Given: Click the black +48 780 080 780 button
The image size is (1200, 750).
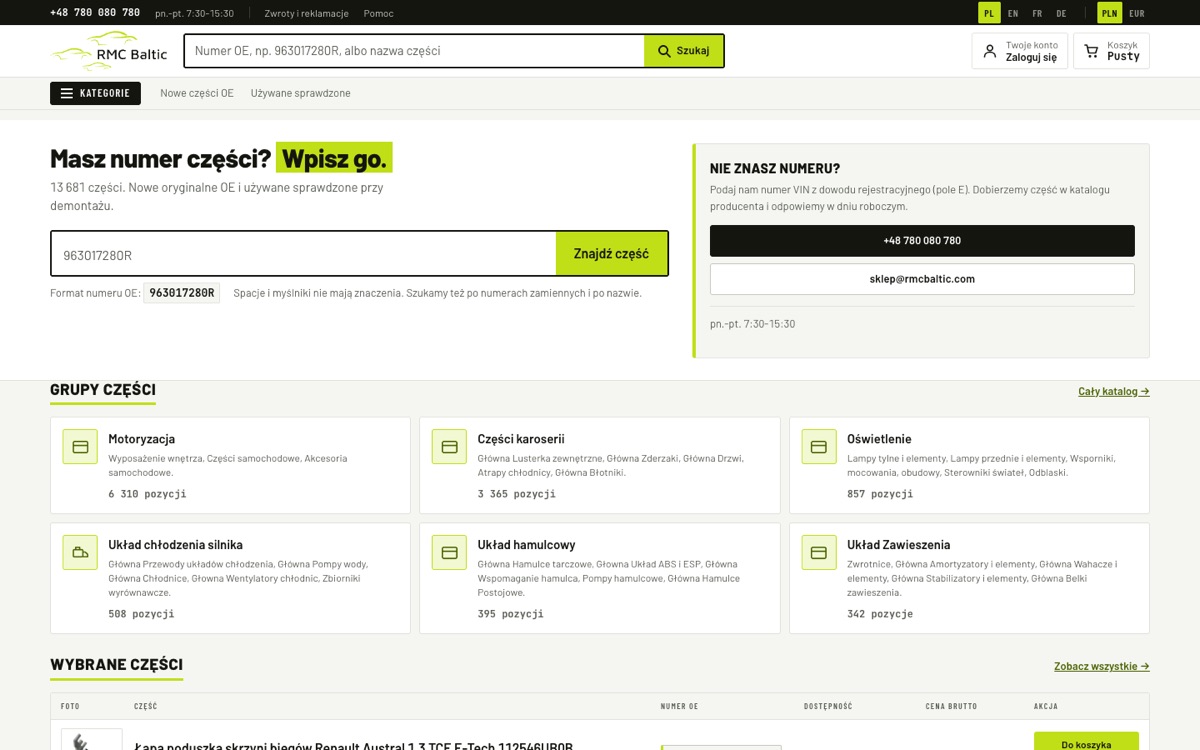Looking at the screenshot, I should click(922, 240).
